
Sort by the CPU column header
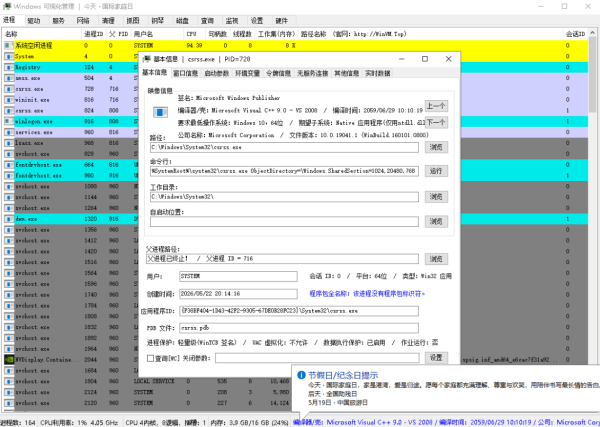194,34
